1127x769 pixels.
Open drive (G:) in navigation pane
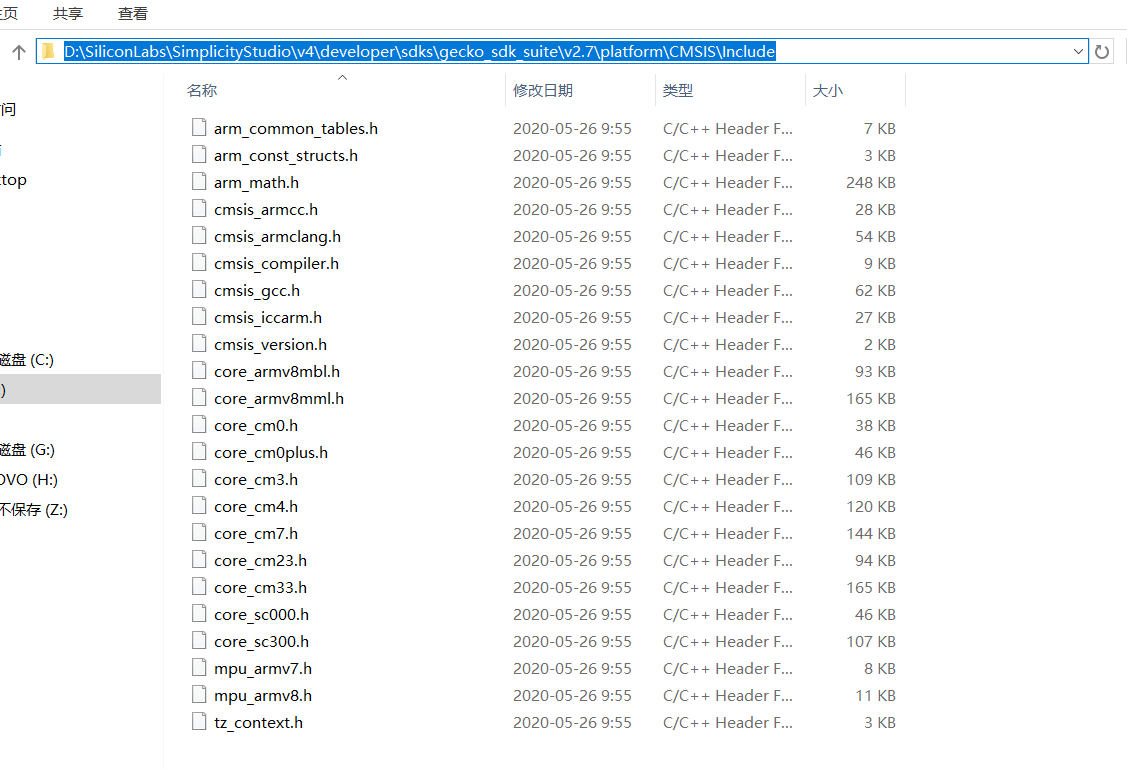pos(27,450)
